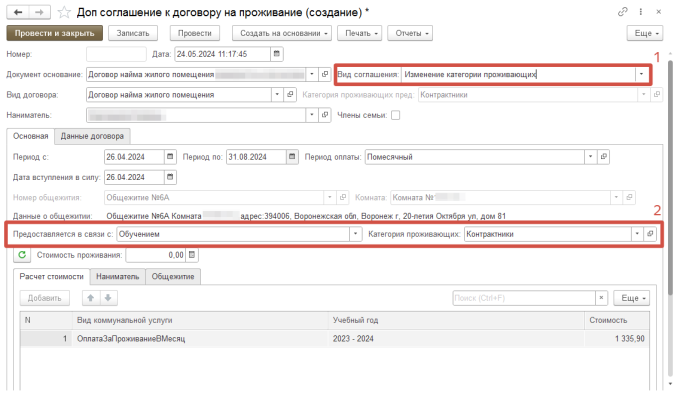The width and height of the screenshot is (674, 397).
Task: Click Вид коммунальной услуги column header
Action: (200, 320)
